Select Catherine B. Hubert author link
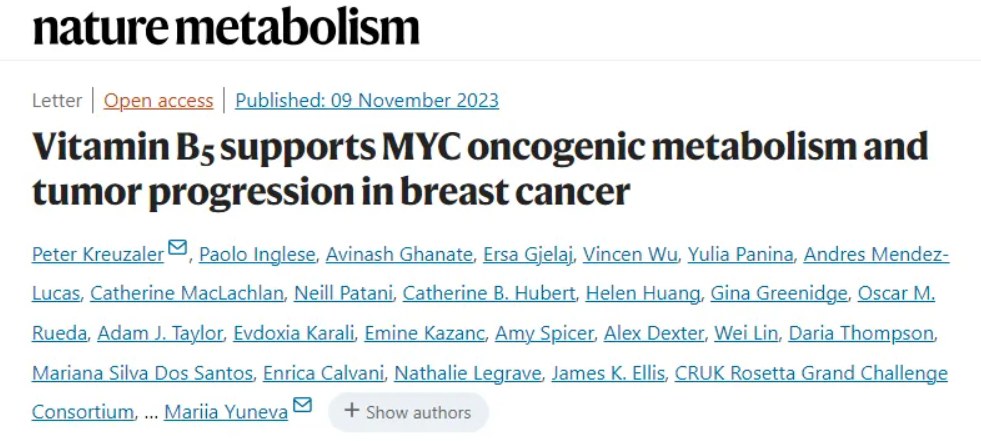981x441 pixels. [489, 293]
